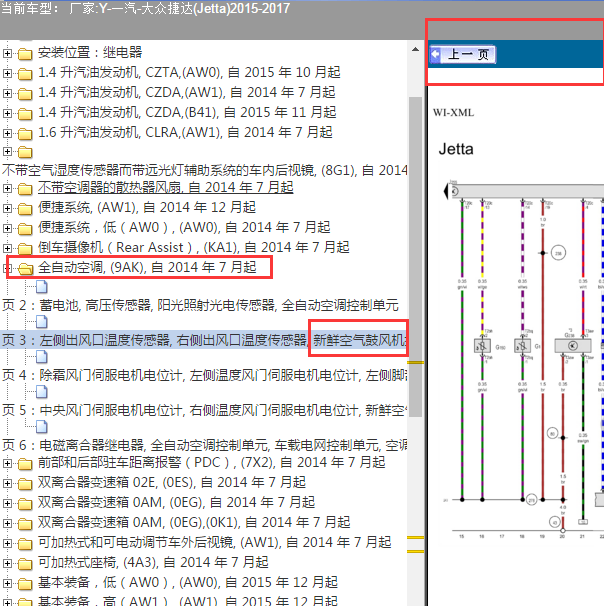Click folder icon of 双离合器变速箱 0AM, (0EG), 自
The image size is (604, 606).
[x=25, y=503]
